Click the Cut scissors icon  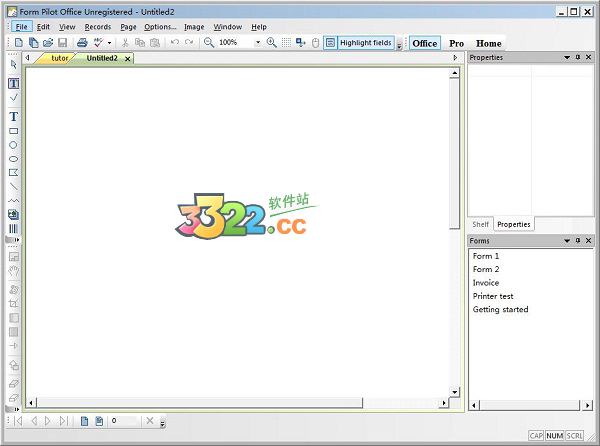(x=125, y=42)
